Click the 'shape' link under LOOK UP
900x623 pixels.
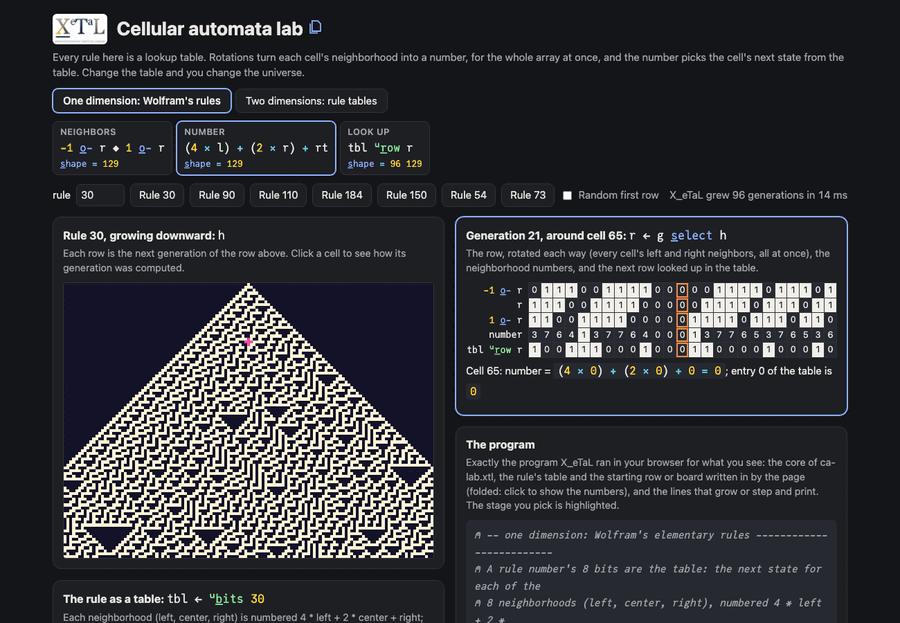pyautogui.click(x=360, y=164)
